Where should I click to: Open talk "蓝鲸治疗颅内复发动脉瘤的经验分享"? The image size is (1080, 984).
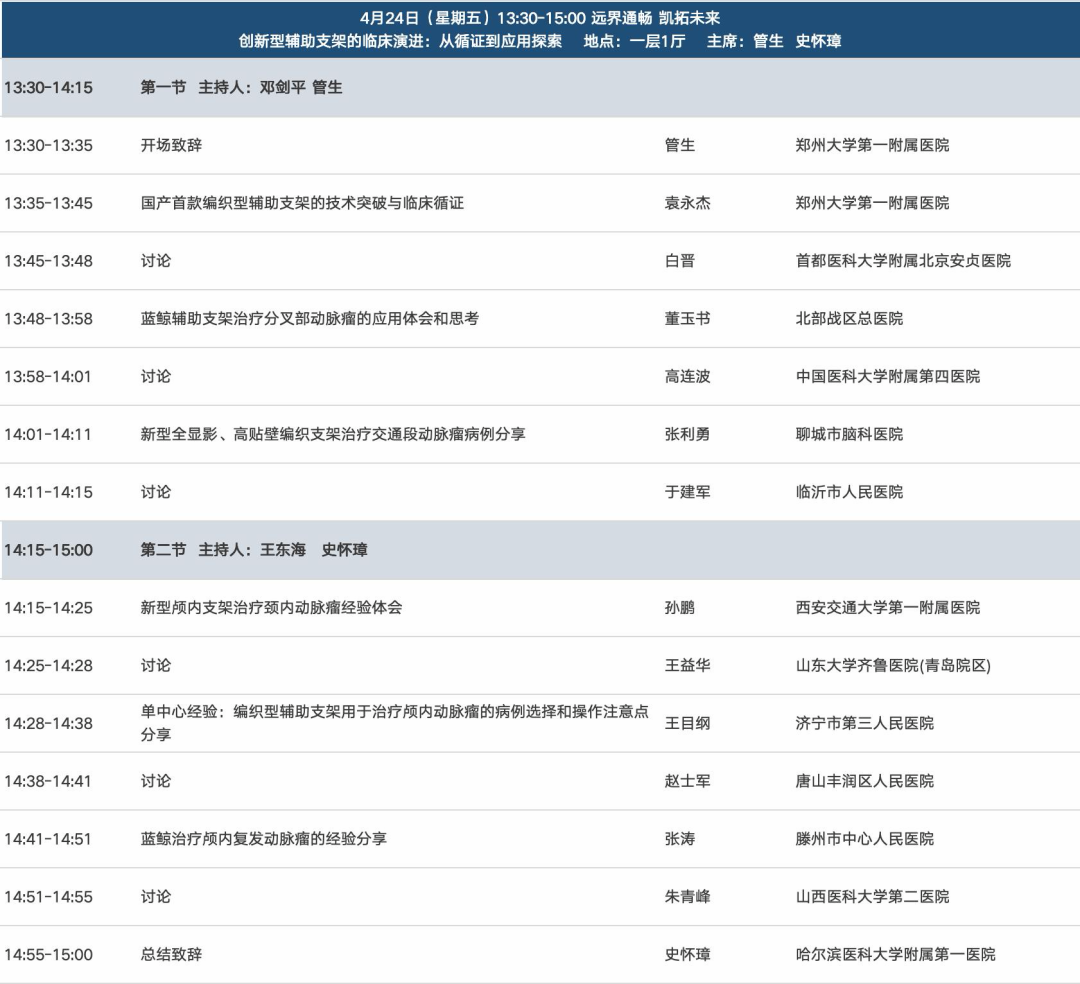click(263, 839)
